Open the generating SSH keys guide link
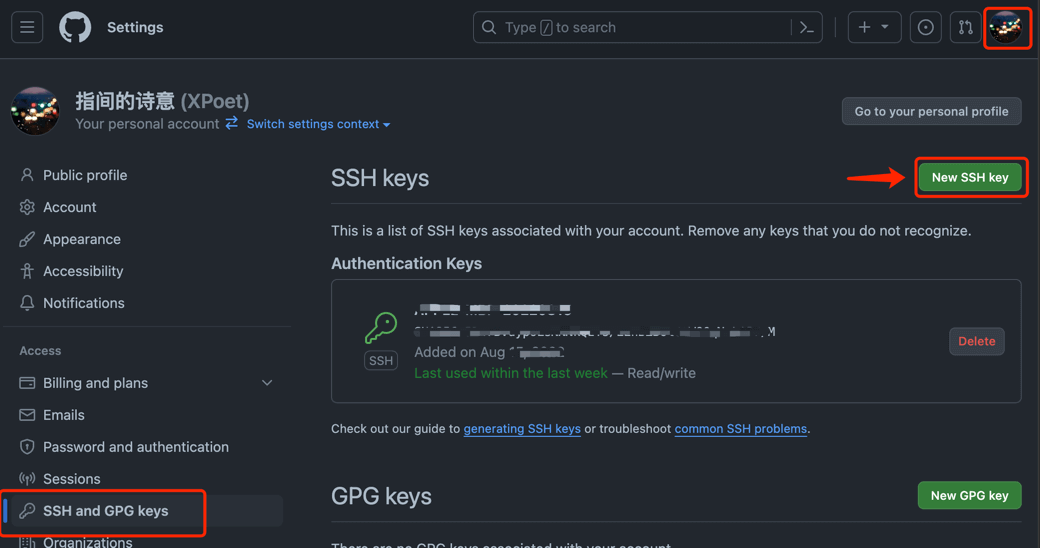The image size is (1040, 548). coord(522,429)
